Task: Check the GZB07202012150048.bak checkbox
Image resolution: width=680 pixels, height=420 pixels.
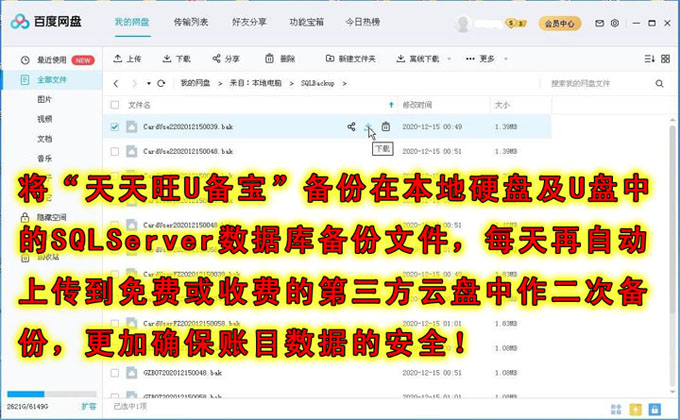Action: (114, 373)
